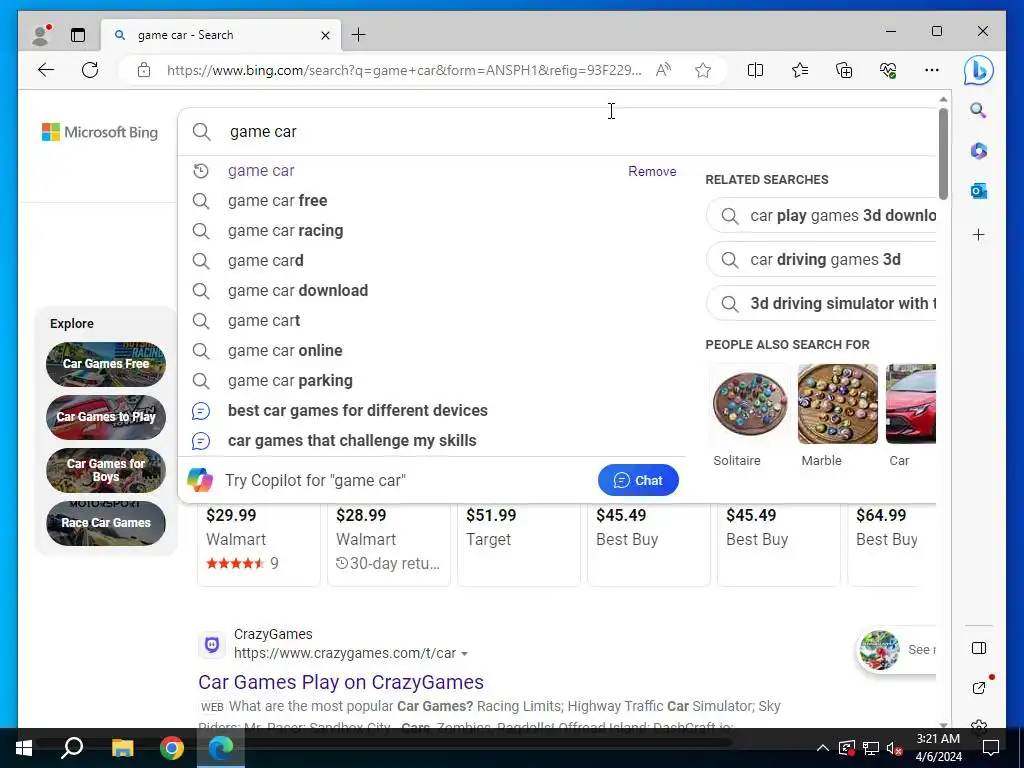1024x768 pixels.
Task: Click the browser Back arrow
Action: tap(46, 70)
